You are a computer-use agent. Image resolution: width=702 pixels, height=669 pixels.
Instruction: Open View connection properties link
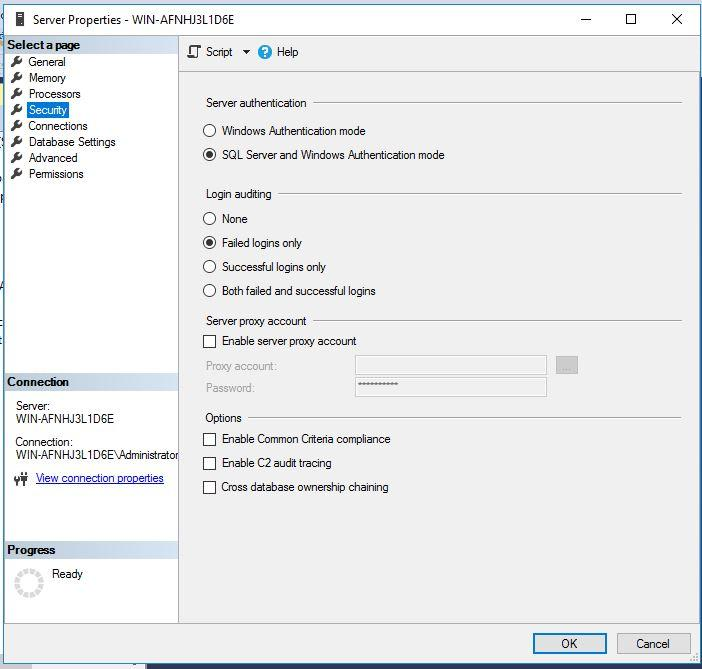click(x=100, y=478)
